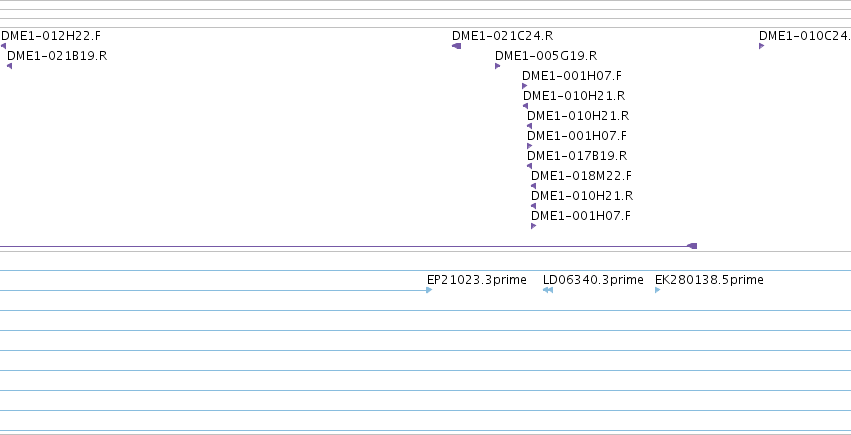Select the DME1-005G19.R label

pyautogui.click(x=546, y=56)
